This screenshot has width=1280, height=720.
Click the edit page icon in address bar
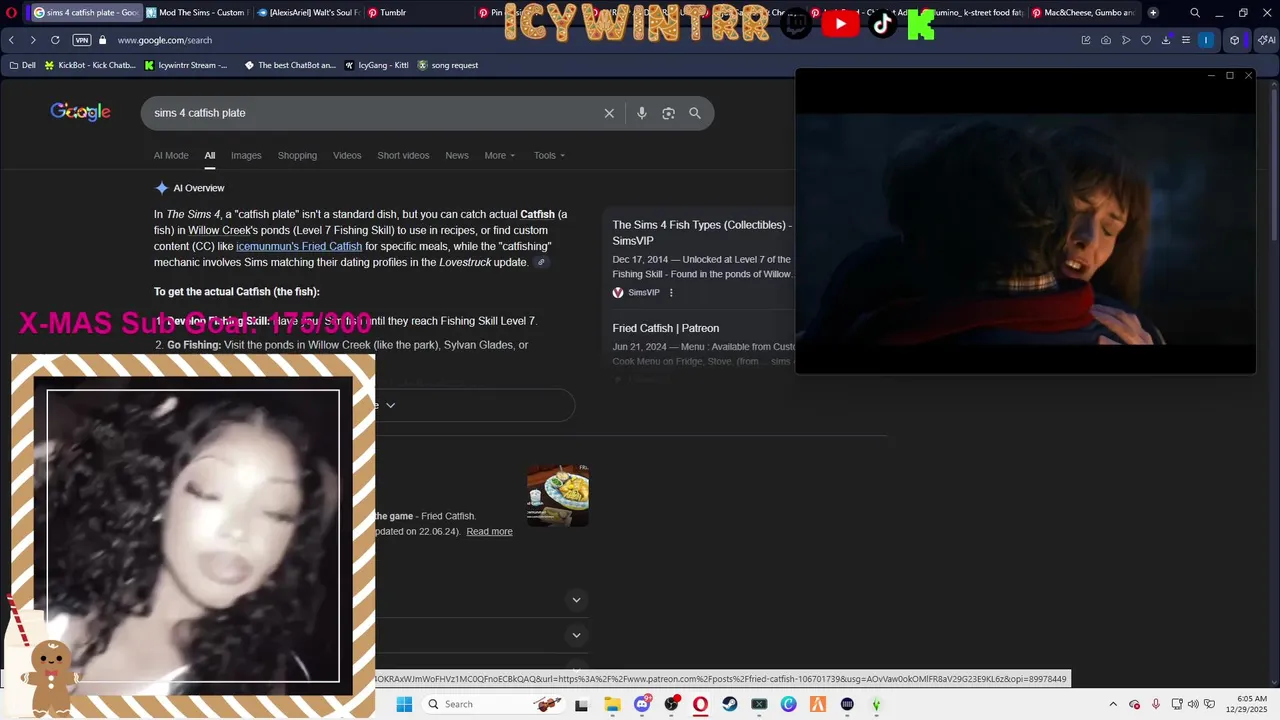tap(1086, 40)
